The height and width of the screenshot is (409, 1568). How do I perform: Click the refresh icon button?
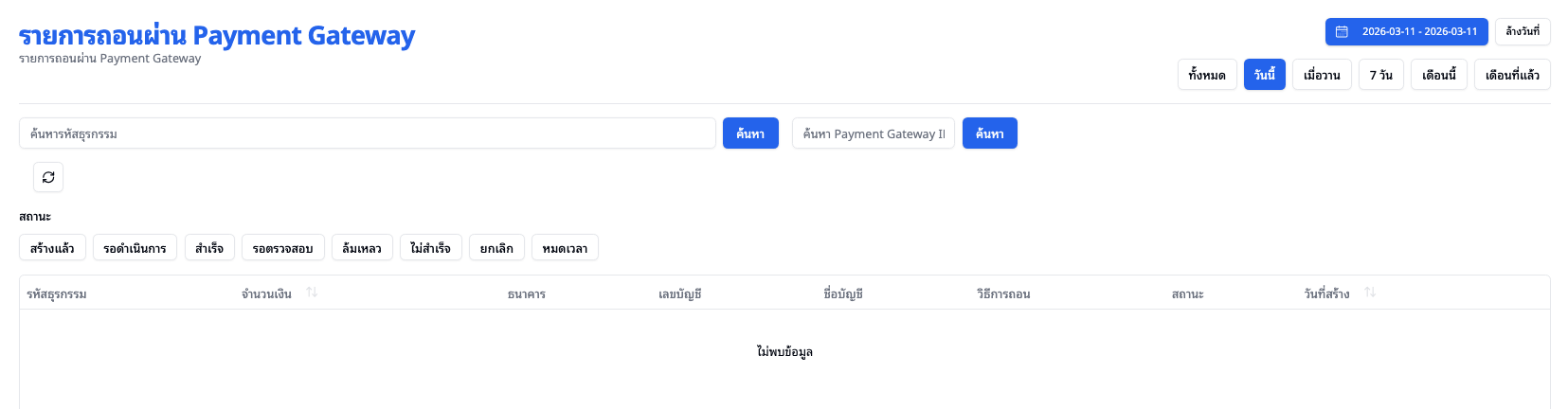tap(48, 177)
